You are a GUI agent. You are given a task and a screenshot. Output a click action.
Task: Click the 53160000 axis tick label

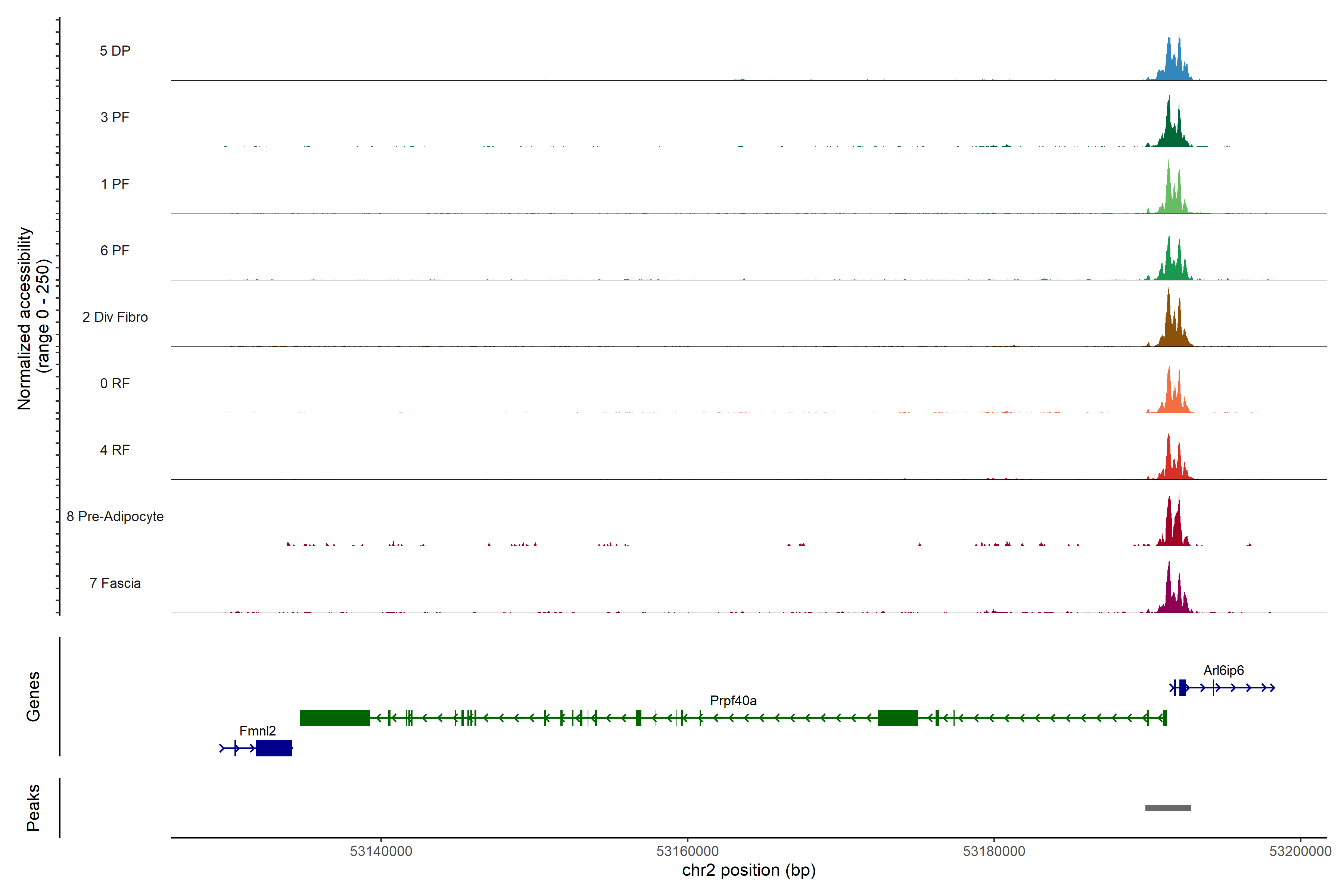click(x=687, y=852)
